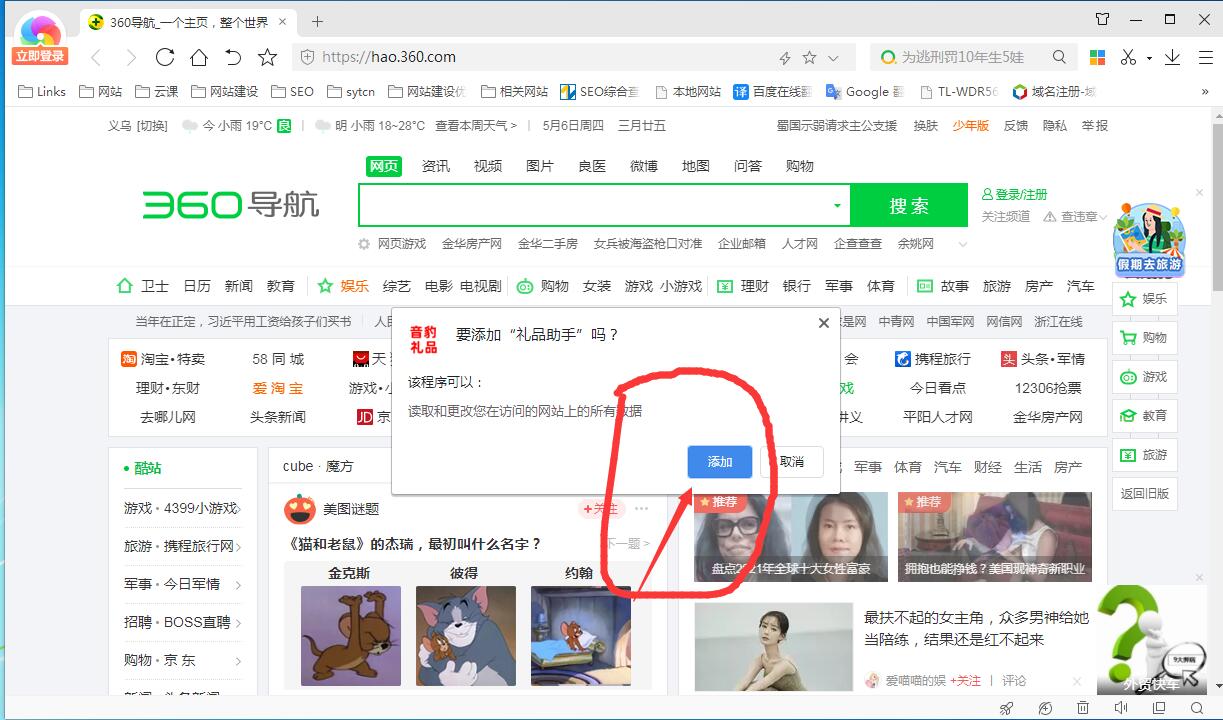Click the 彼得 answer thumbnail
Viewport: 1223px width, 720px height.
click(x=465, y=635)
